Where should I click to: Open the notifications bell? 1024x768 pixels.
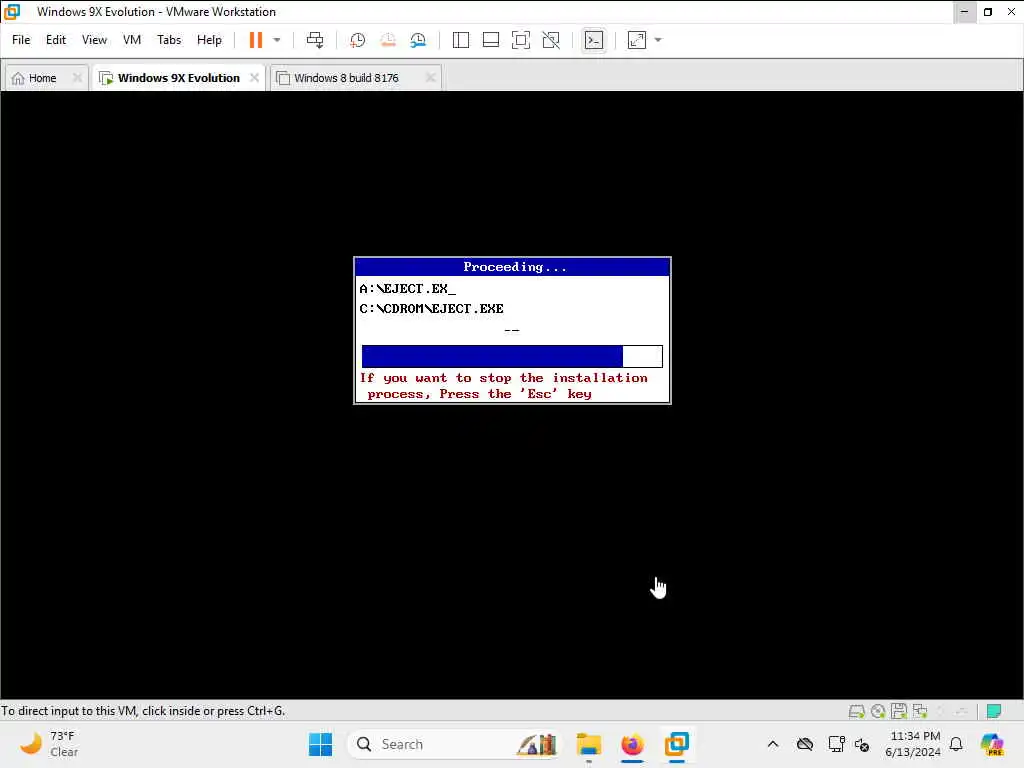pos(956,744)
